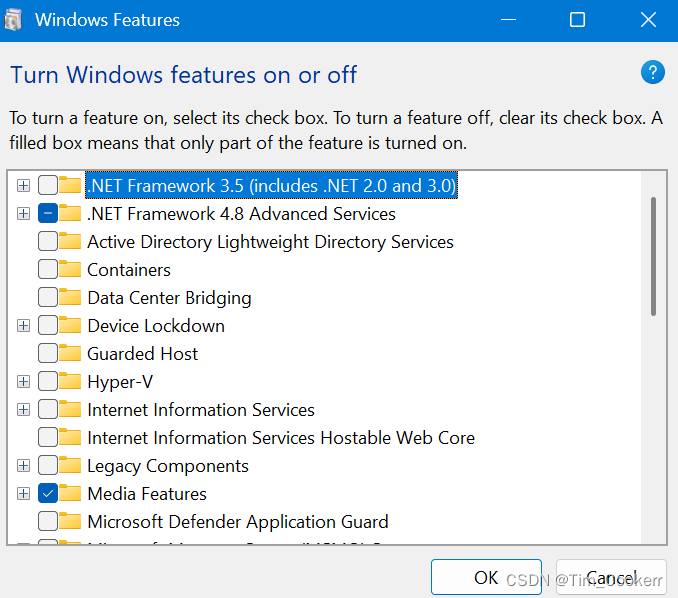
Task: Click the folder icon beside Guarded Host
Action: pyautogui.click(x=70, y=353)
